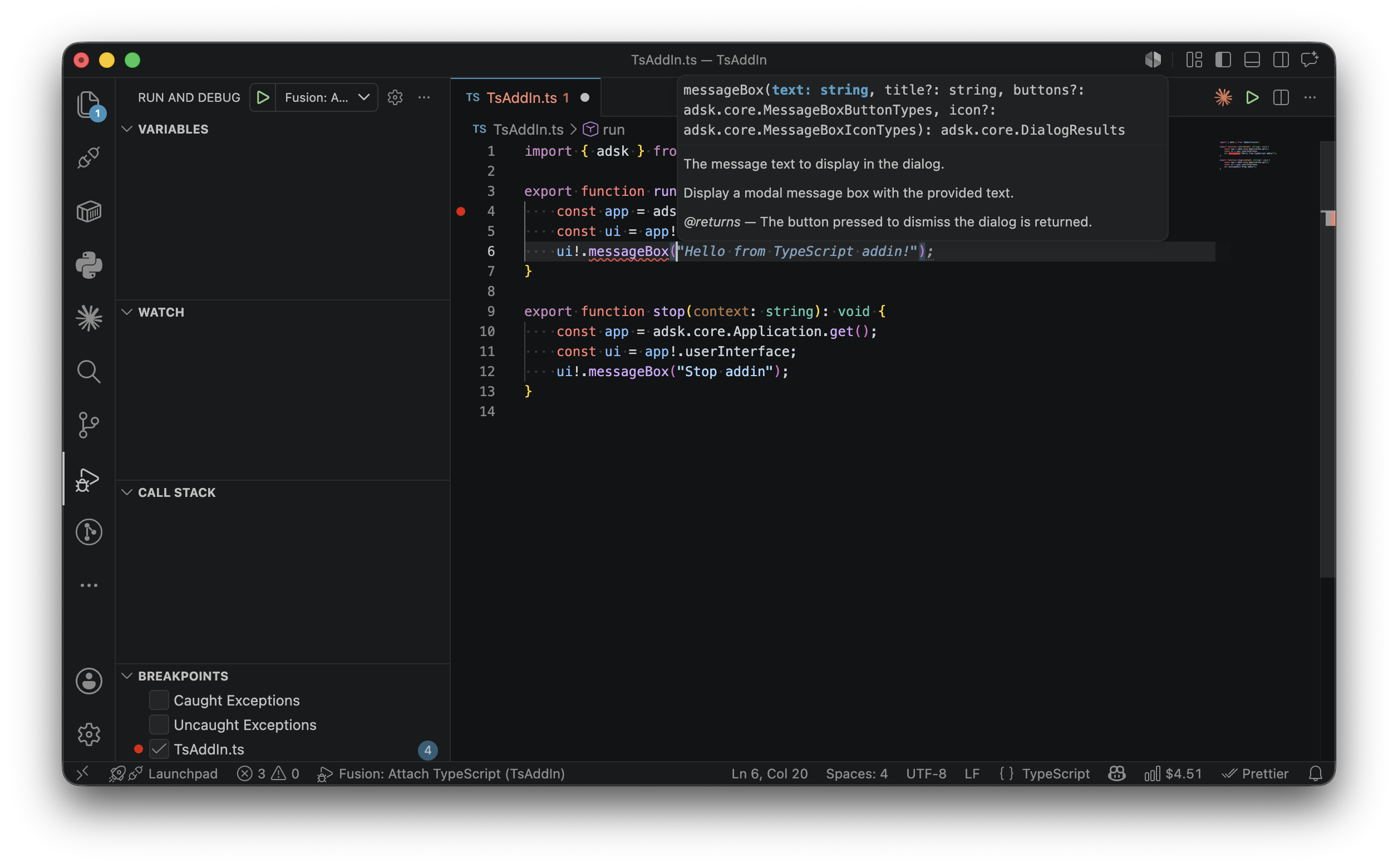Click the breakpoint count badge 4
Image resolution: width=1398 pixels, height=868 pixels.
tap(427, 749)
